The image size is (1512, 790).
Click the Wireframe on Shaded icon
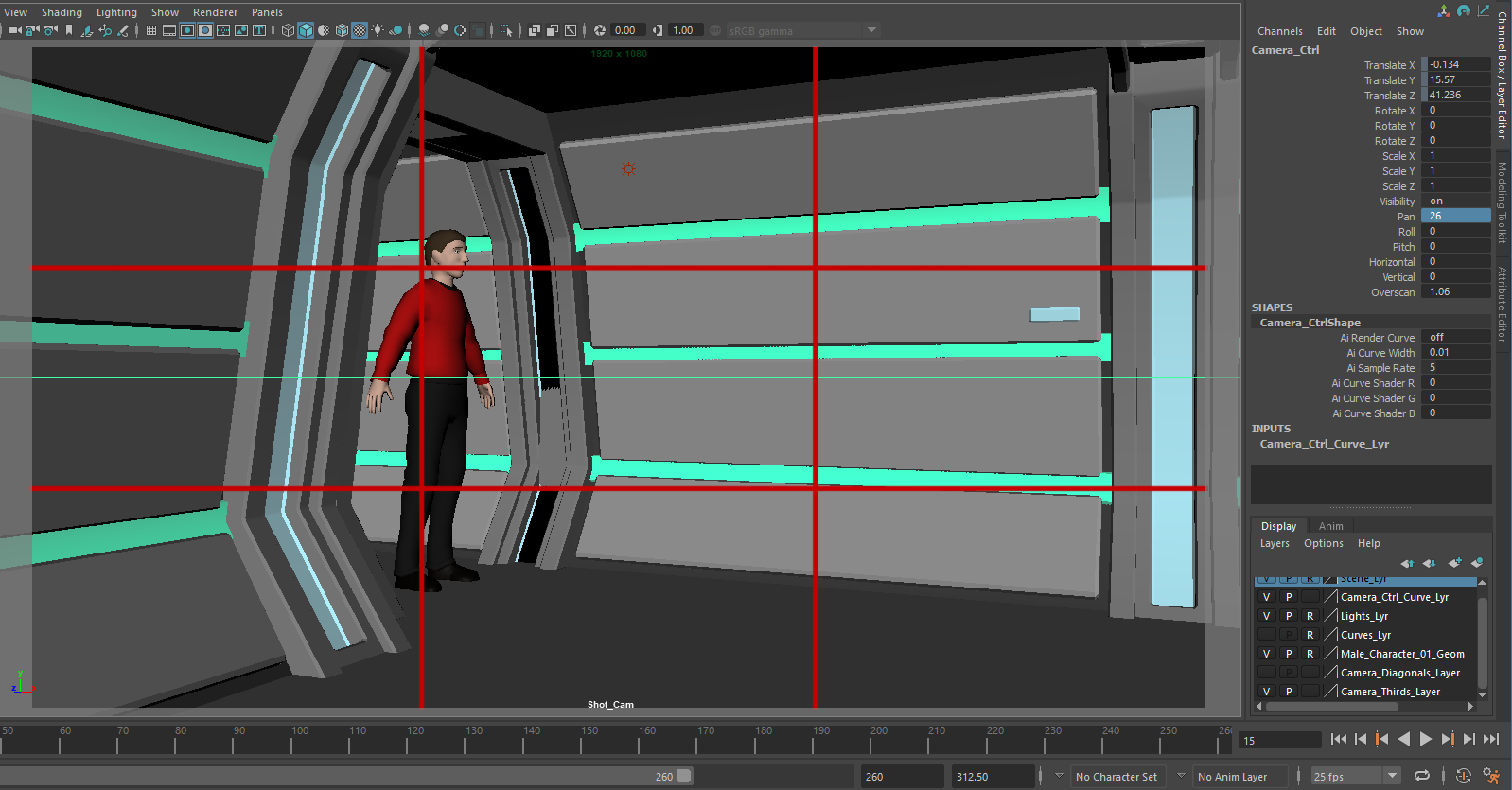click(x=342, y=30)
